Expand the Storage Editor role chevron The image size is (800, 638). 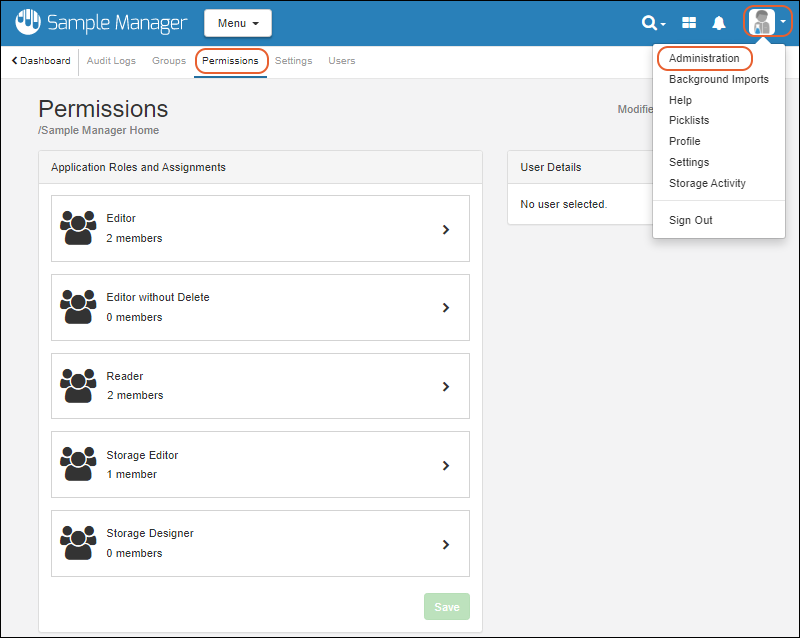click(446, 465)
